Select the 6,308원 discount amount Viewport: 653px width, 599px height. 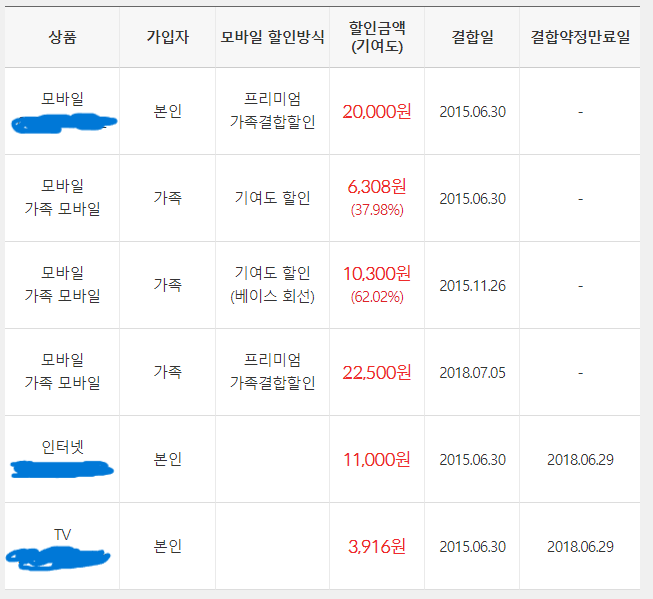(377, 187)
